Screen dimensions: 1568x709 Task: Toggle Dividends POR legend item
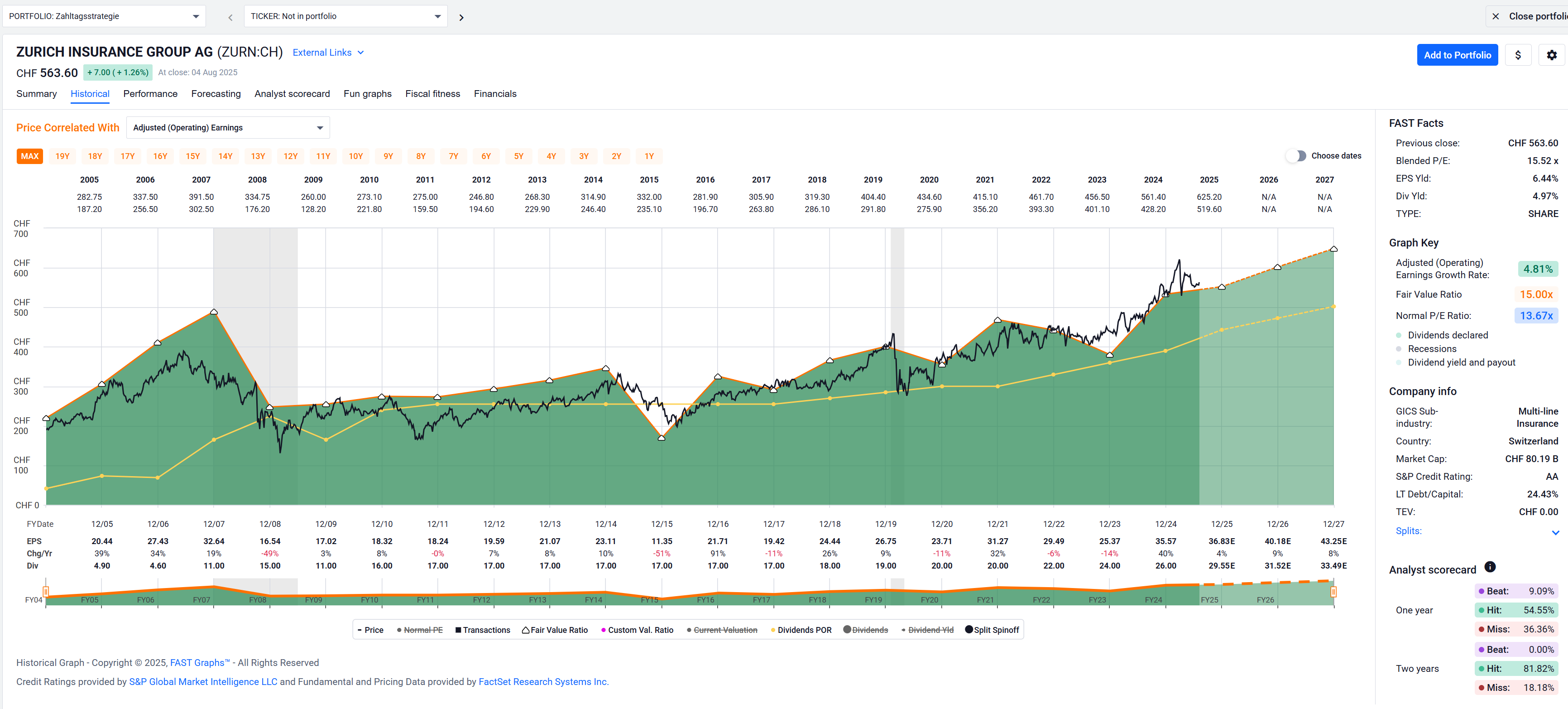click(x=801, y=630)
